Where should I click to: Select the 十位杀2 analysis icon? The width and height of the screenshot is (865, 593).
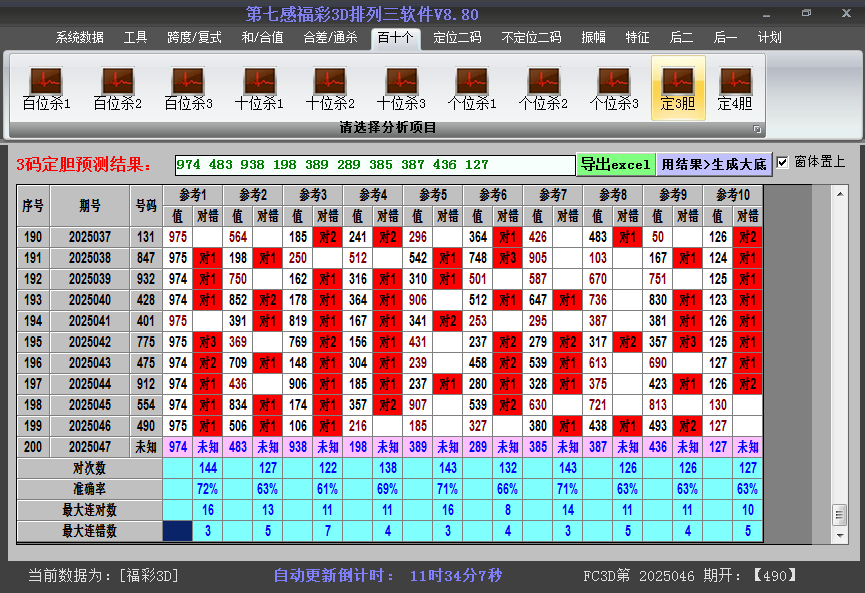(330, 89)
